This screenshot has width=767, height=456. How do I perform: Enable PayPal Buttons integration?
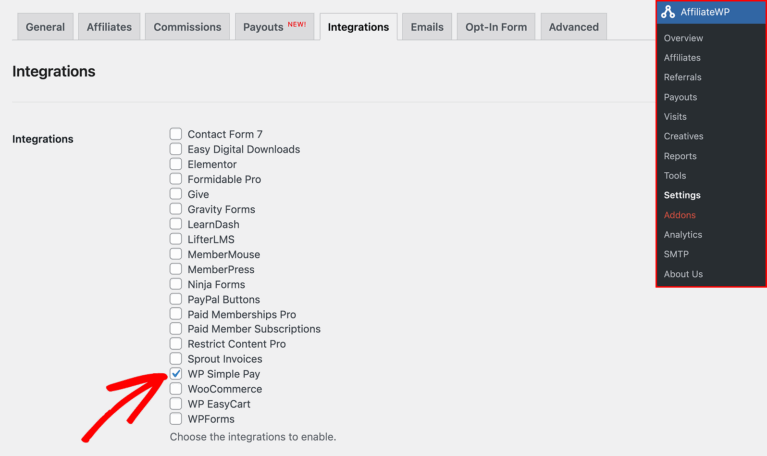(176, 299)
